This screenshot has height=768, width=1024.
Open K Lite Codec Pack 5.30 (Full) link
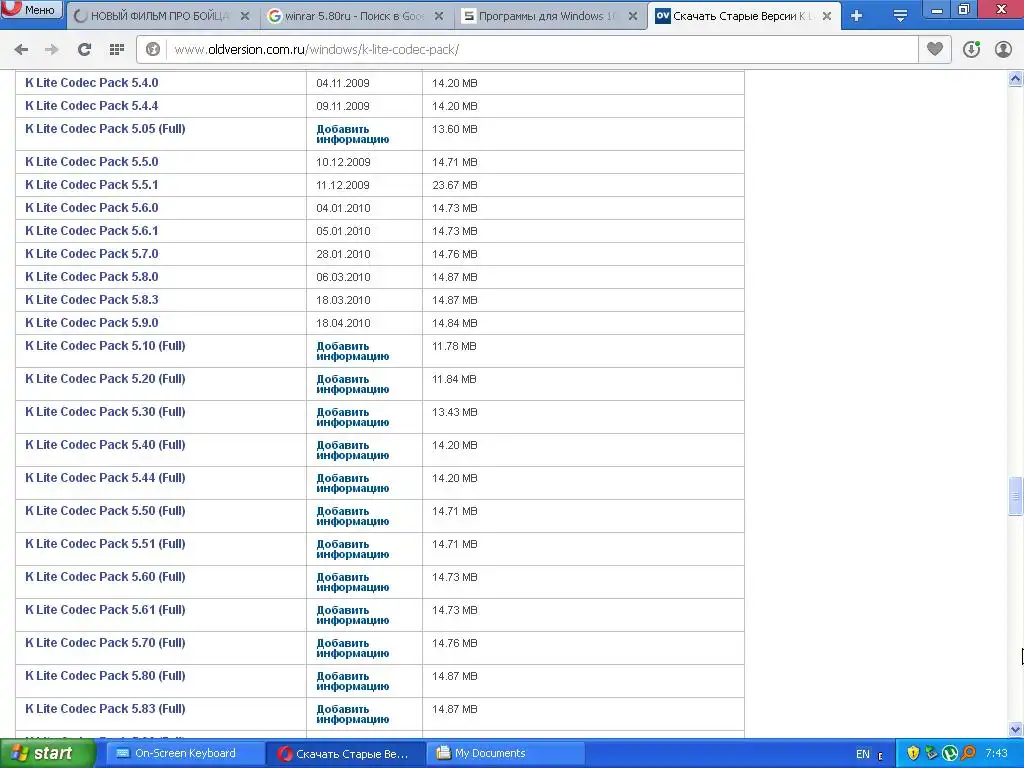pyautogui.click(x=105, y=411)
